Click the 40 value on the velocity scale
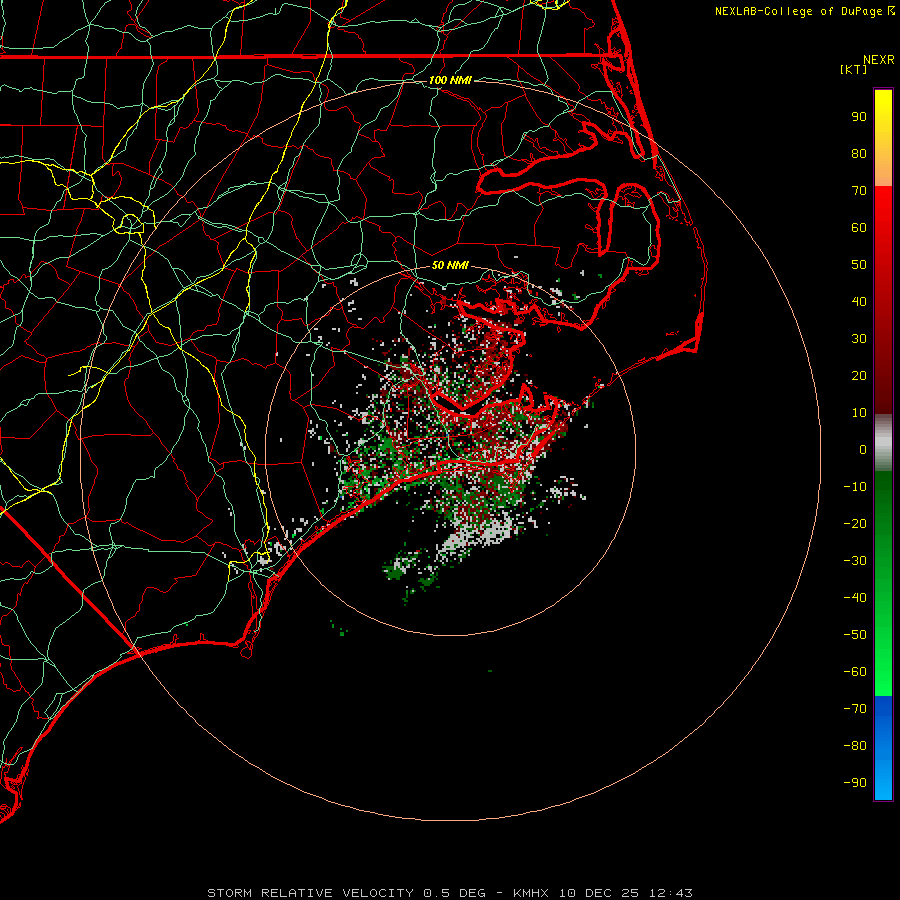Screen dimensions: 900x900 pyautogui.click(x=859, y=301)
